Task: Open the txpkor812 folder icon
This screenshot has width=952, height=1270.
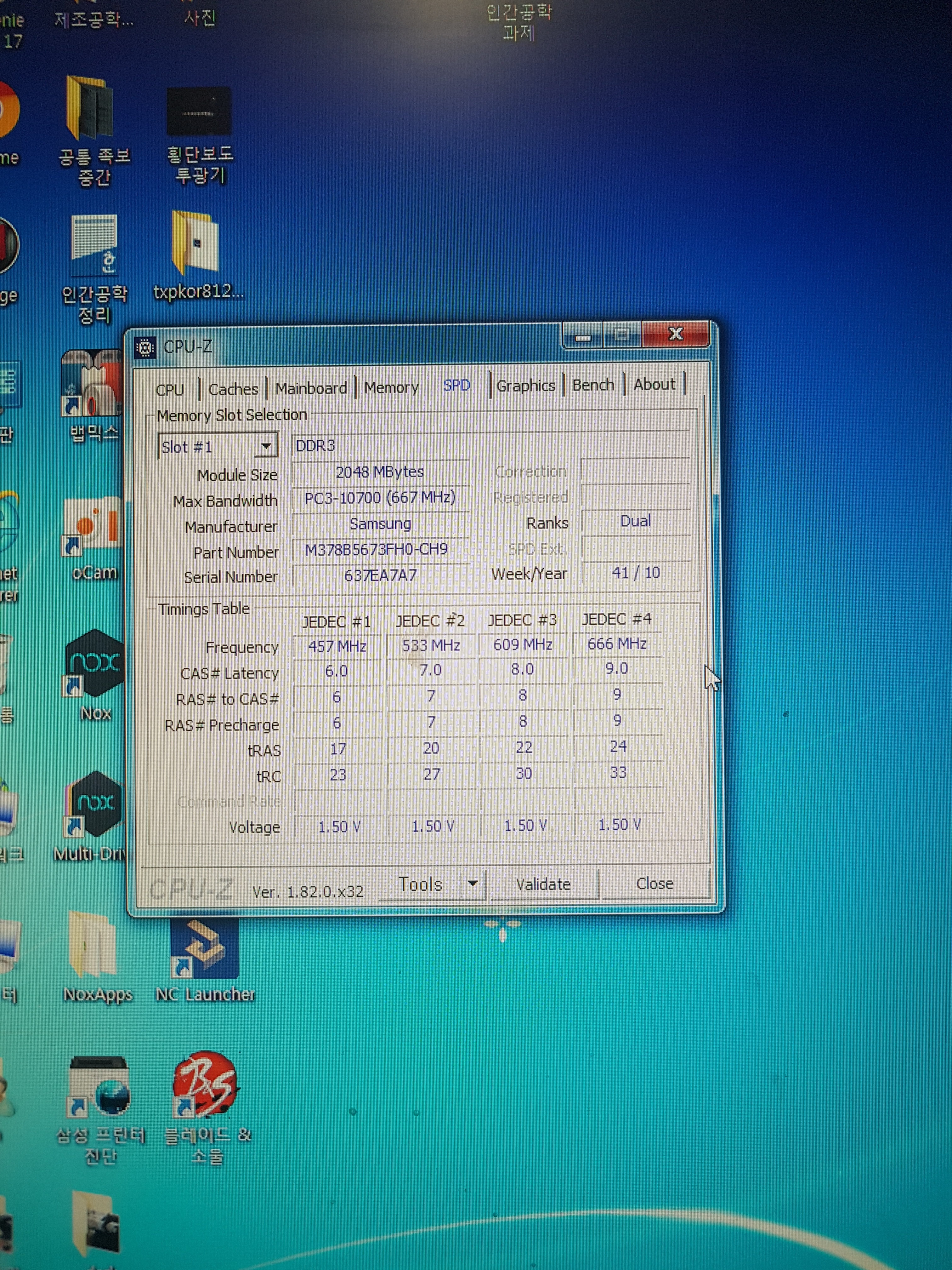Action: click(x=195, y=243)
